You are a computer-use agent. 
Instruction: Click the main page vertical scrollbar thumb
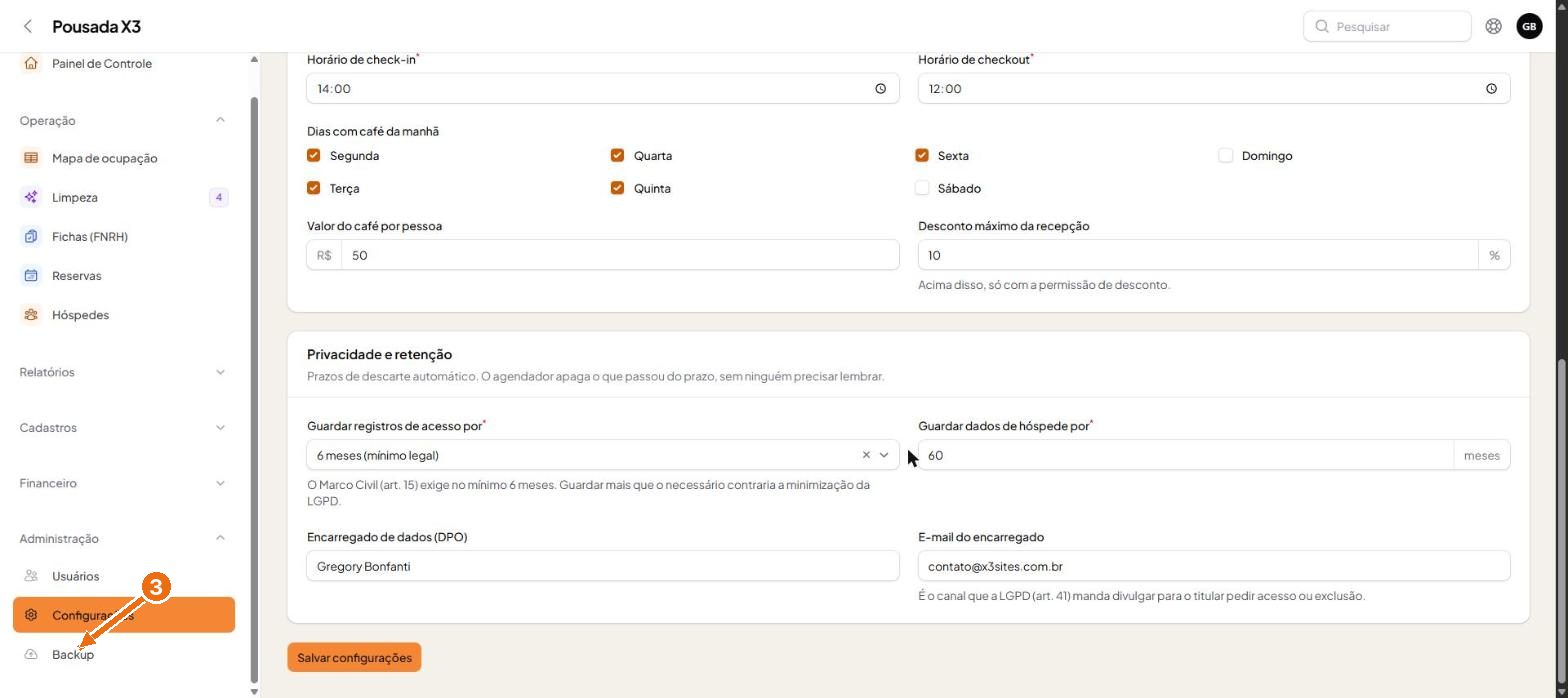coord(1561,520)
